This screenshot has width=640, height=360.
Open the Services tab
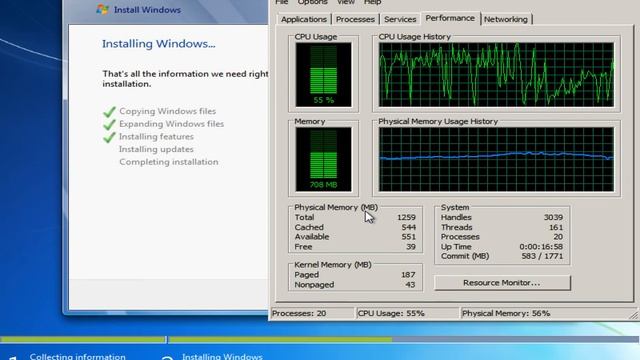click(x=400, y=19)
